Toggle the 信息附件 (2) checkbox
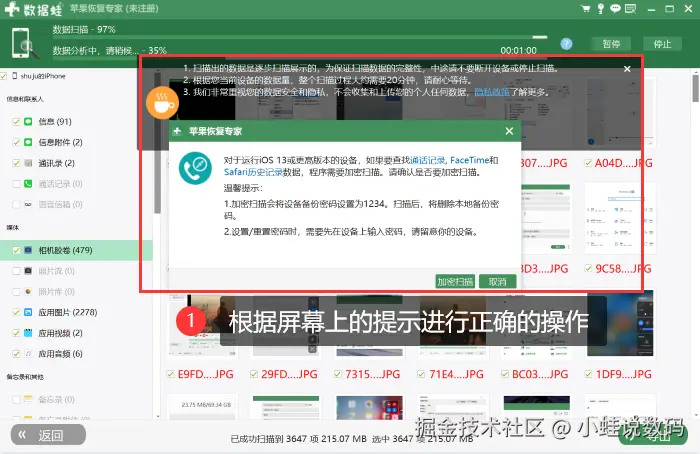The image size is (700, 454). (17, 142)
